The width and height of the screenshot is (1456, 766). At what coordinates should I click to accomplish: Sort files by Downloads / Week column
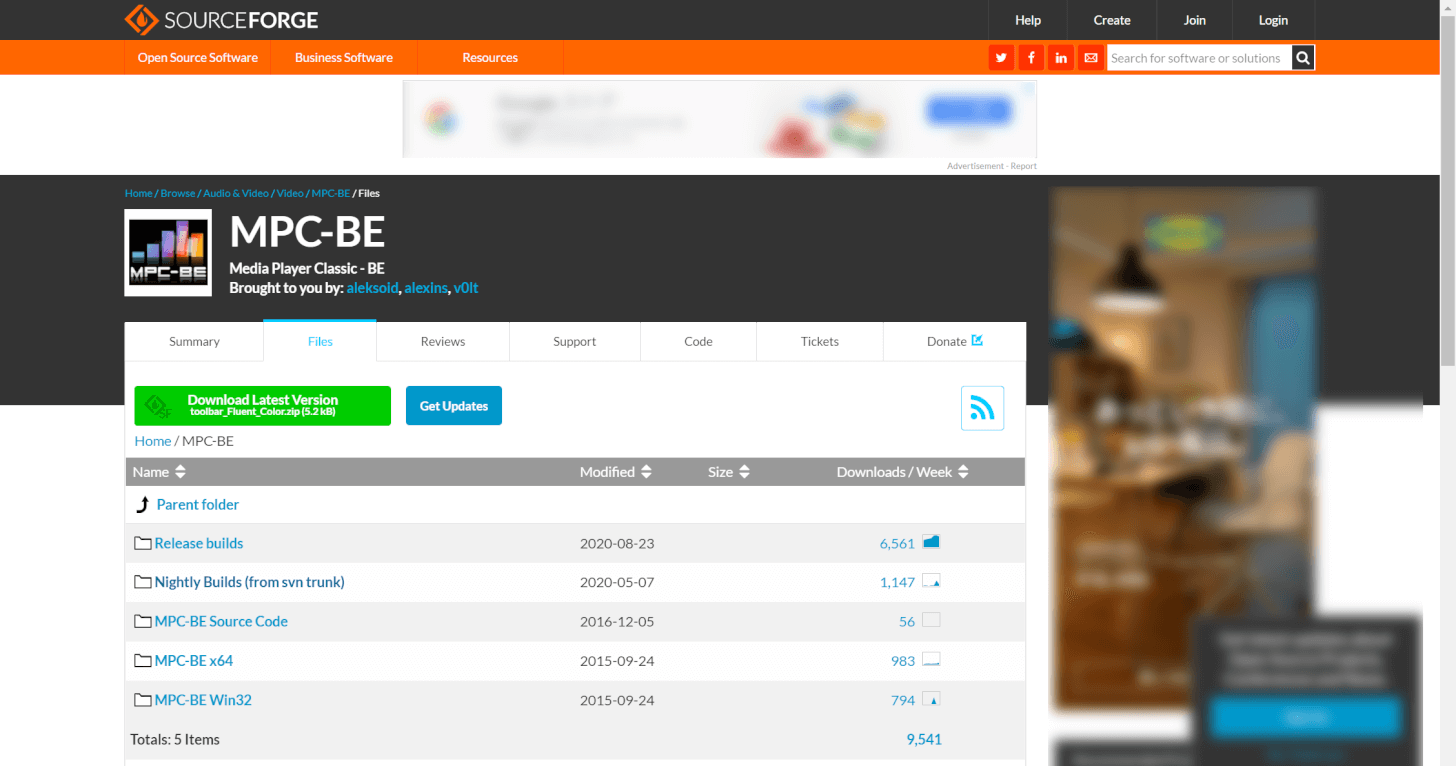(x=903, y=472)
